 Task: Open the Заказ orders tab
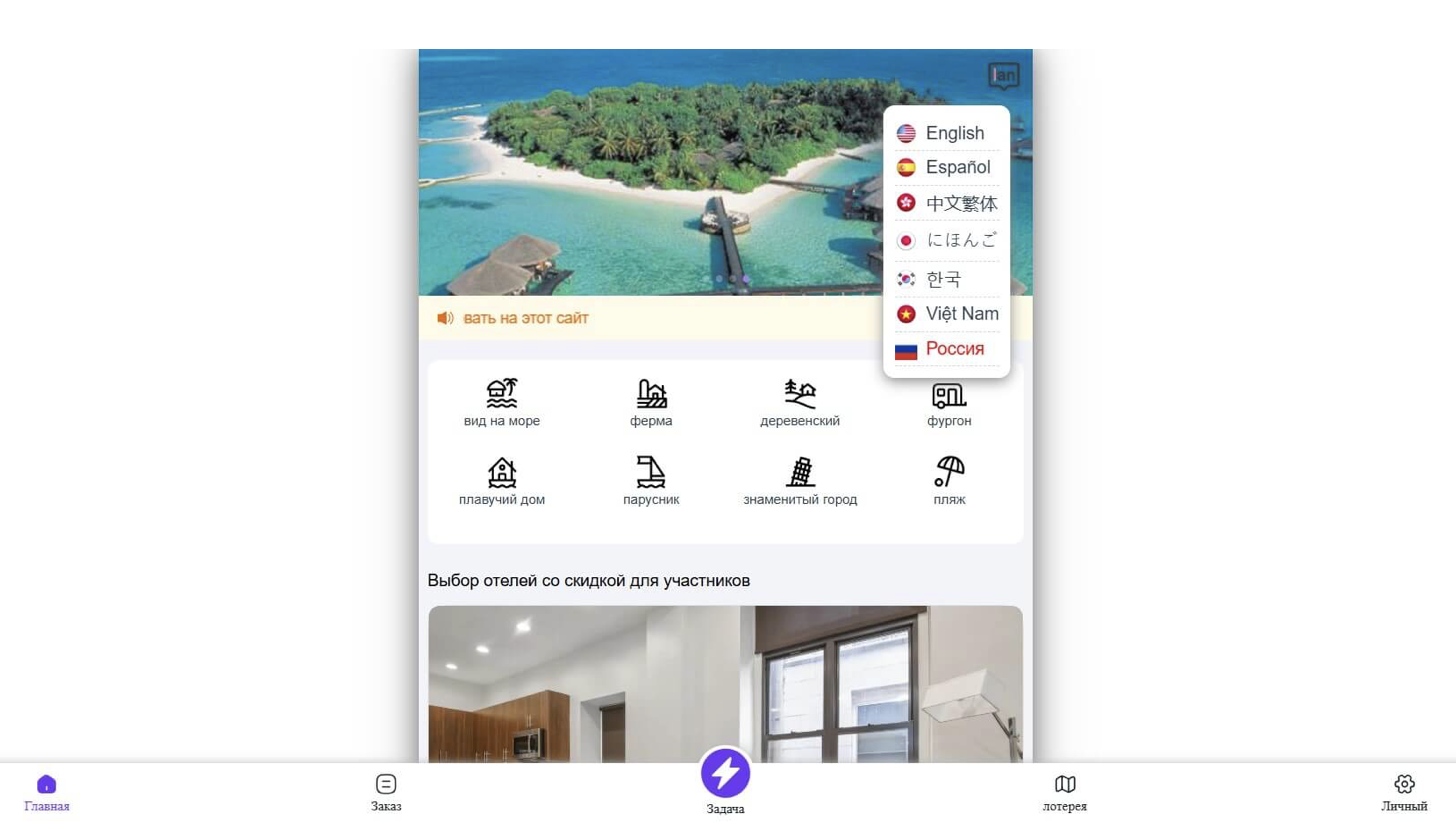[x=386, y=793]
